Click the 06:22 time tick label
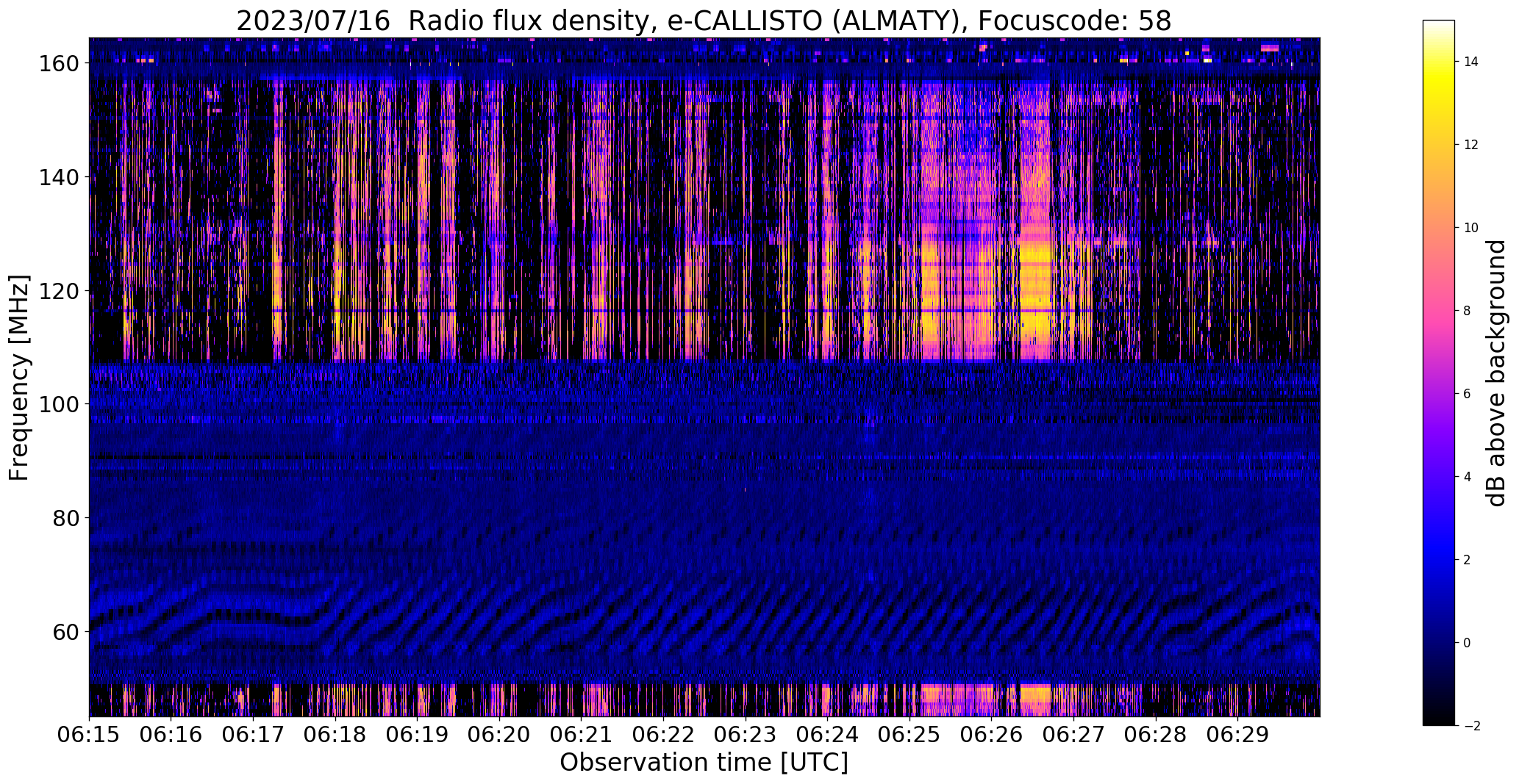This screenshot has width=1519, height=784. pos(663,736)
